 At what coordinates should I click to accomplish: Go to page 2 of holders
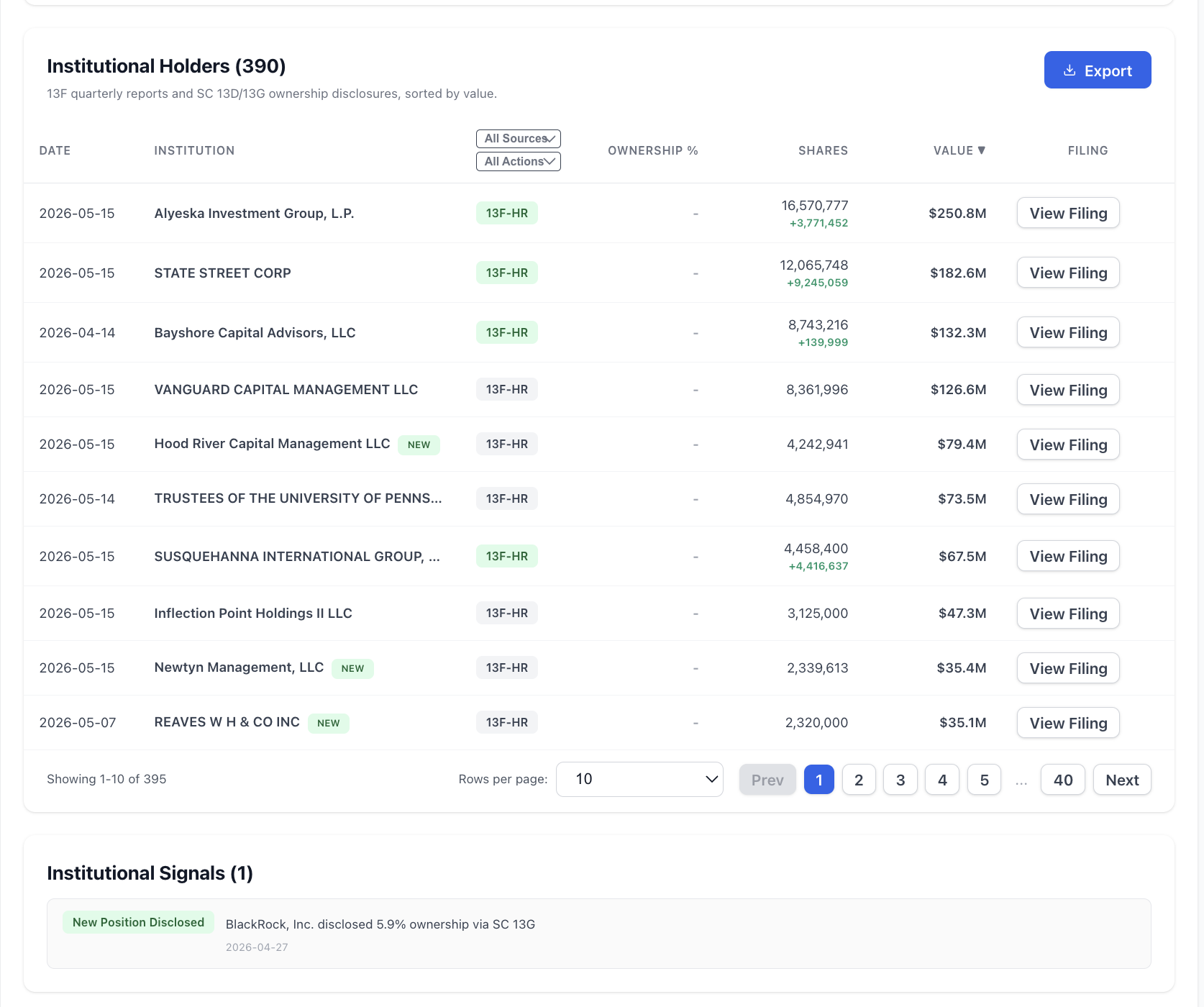(859, 780)
